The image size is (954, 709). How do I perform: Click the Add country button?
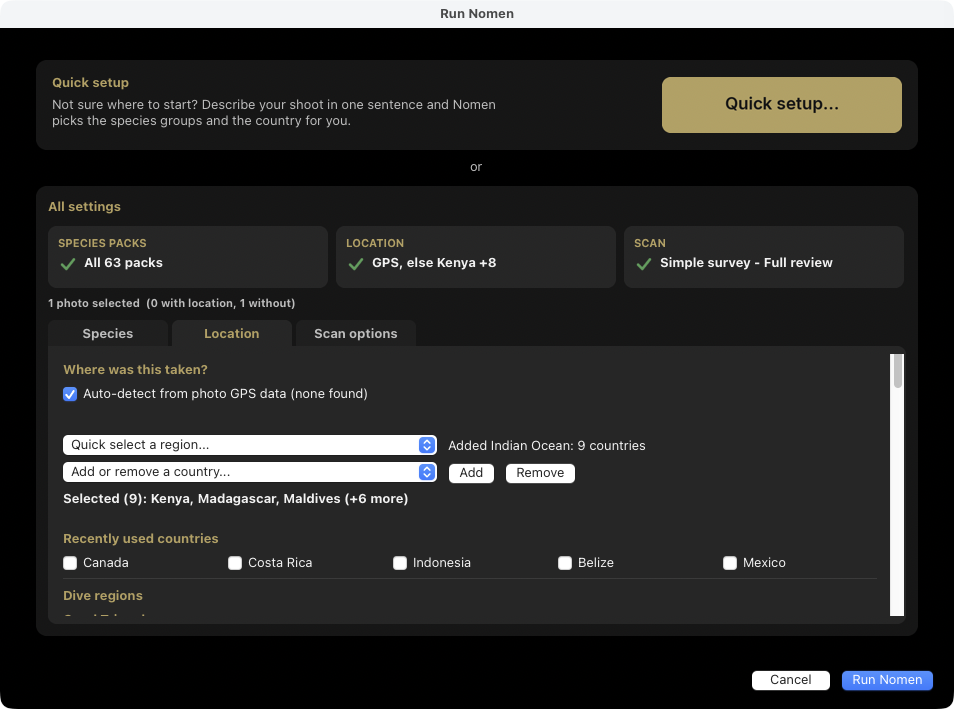pos(471,473)
